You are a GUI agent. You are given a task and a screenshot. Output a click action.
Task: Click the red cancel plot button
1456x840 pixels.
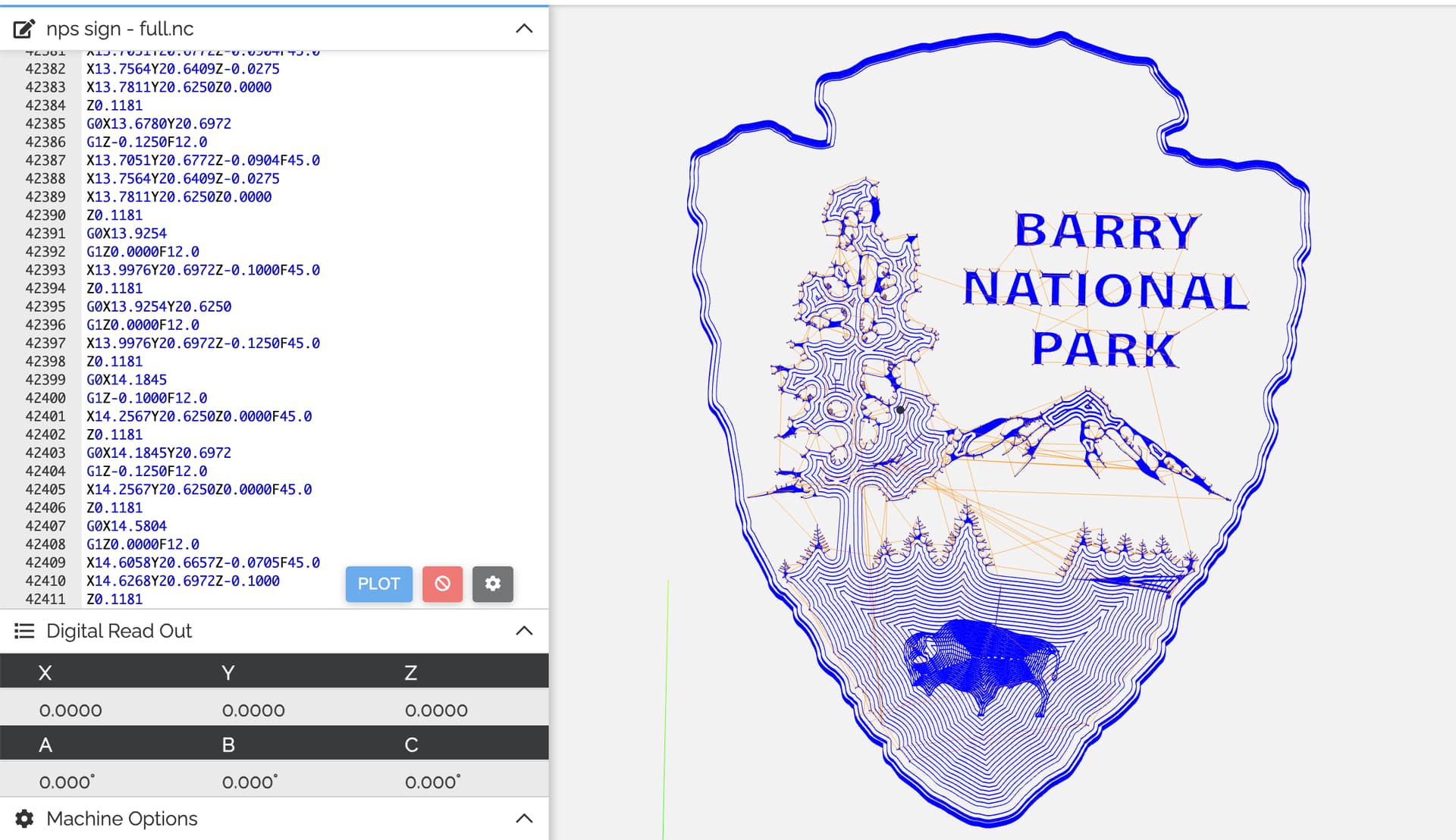pyautogui.click(x=442, y=584)
